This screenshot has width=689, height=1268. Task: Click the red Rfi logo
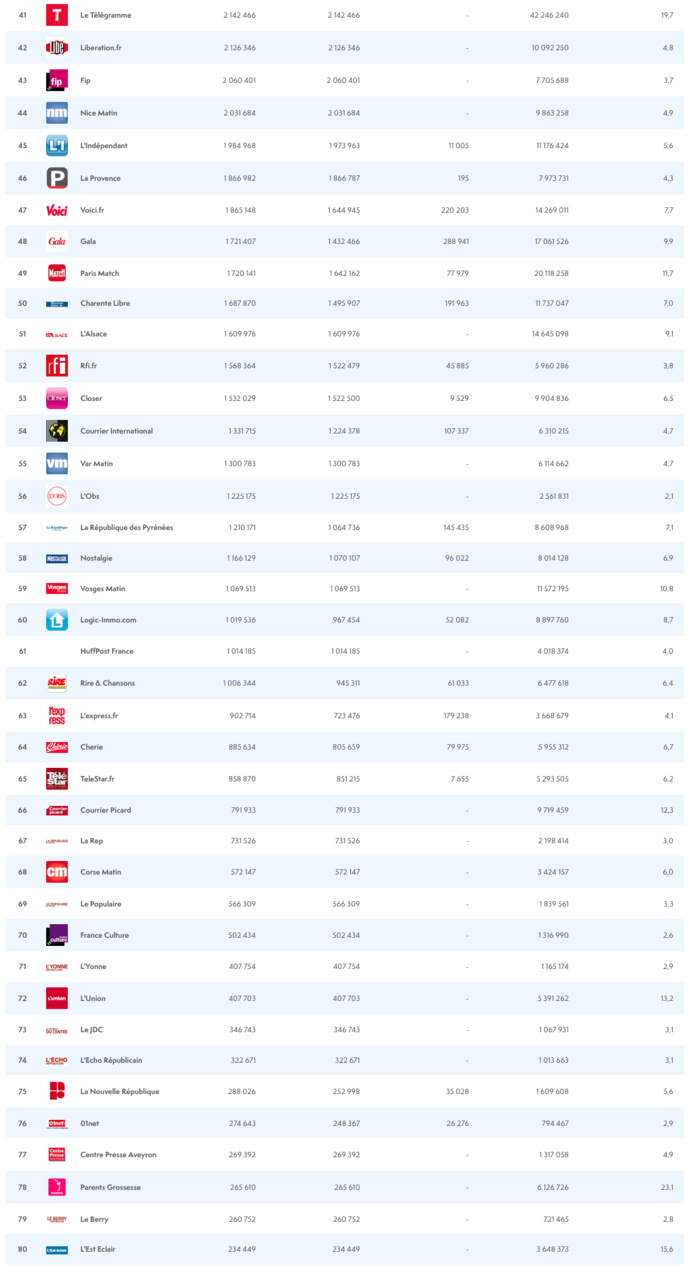pyautogui.click(x=57, y=366)
